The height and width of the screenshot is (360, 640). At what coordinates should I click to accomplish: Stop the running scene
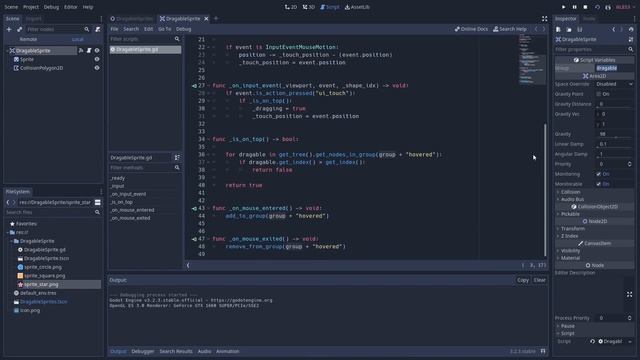point(585,7)
